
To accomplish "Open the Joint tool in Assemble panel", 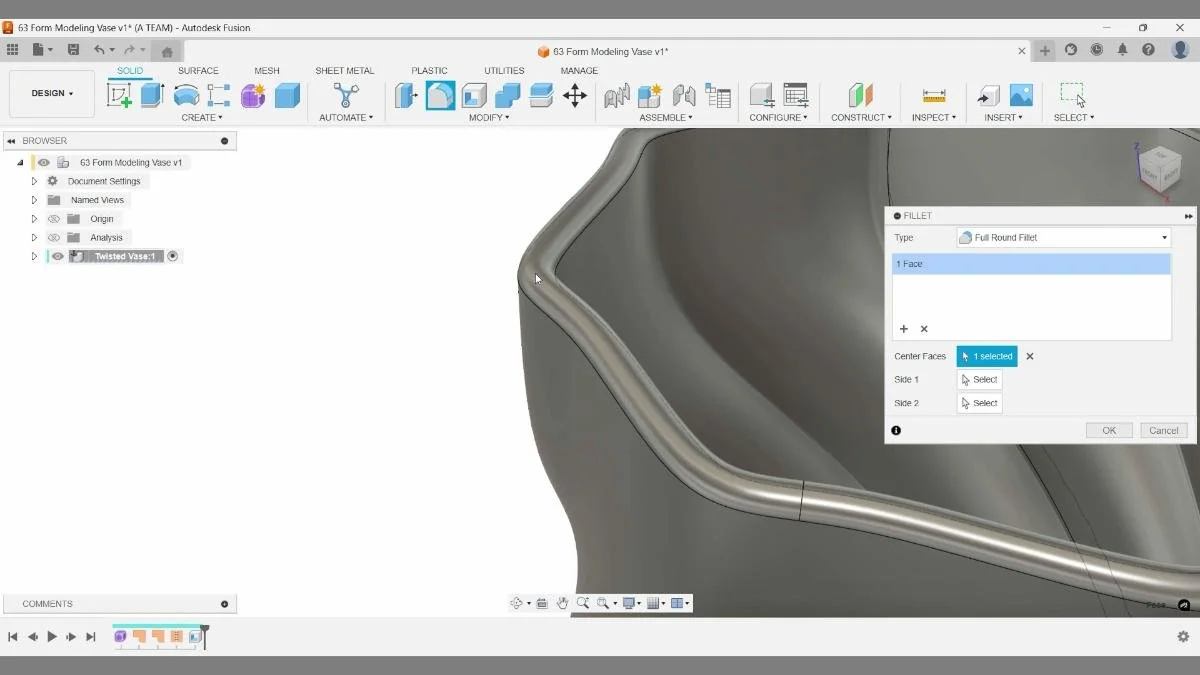I will point(616,95).
